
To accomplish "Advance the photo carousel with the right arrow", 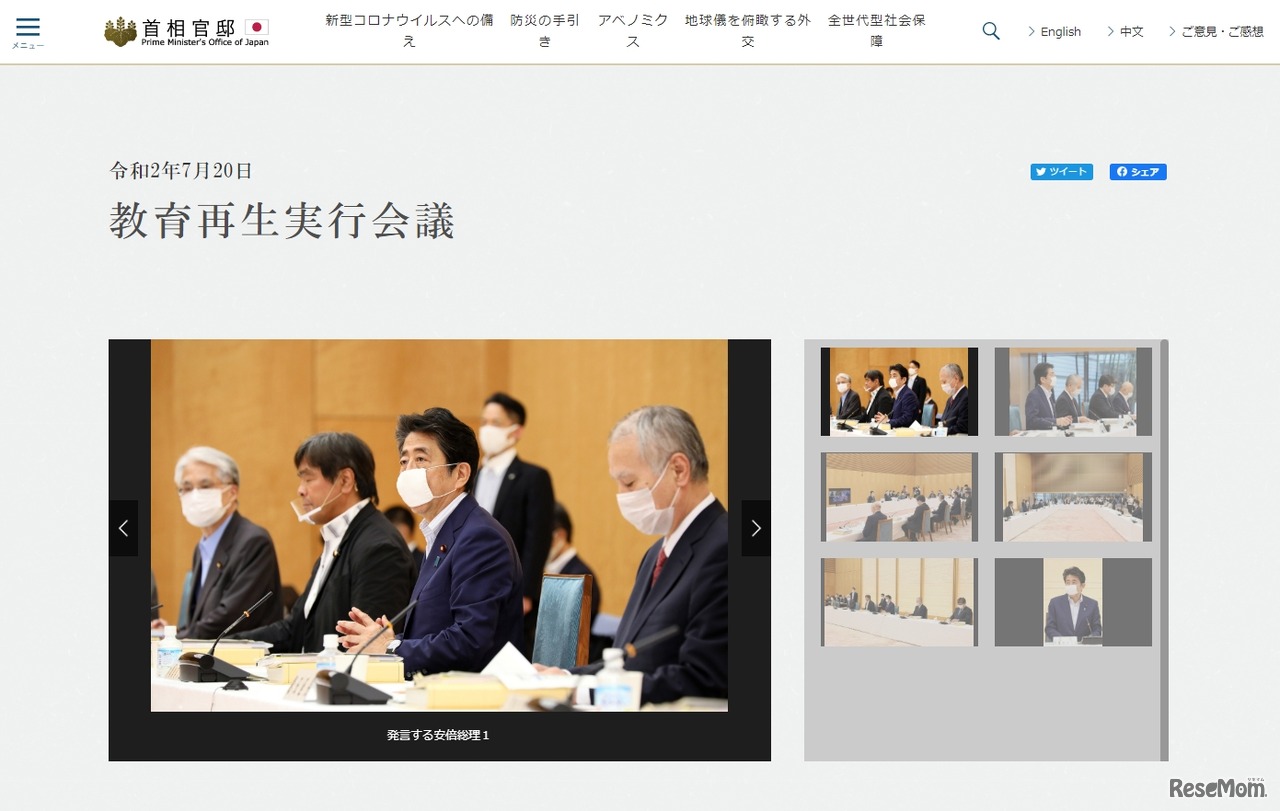I will tap(755, 527).
